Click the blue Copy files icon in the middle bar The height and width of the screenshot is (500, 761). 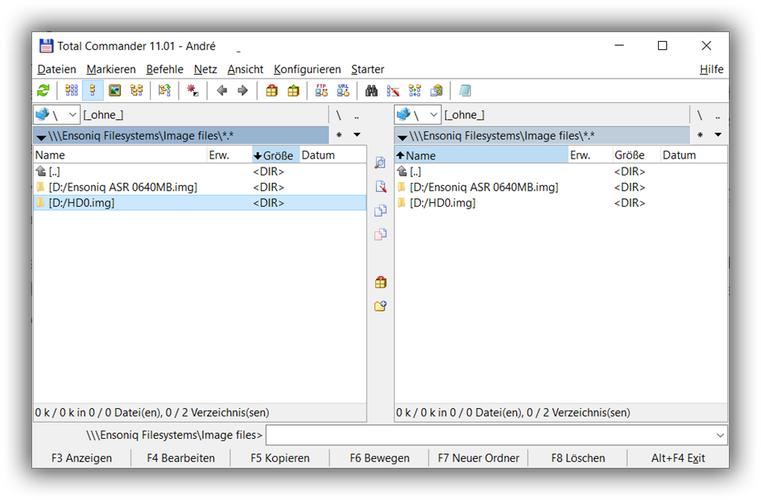pos(380,211)
